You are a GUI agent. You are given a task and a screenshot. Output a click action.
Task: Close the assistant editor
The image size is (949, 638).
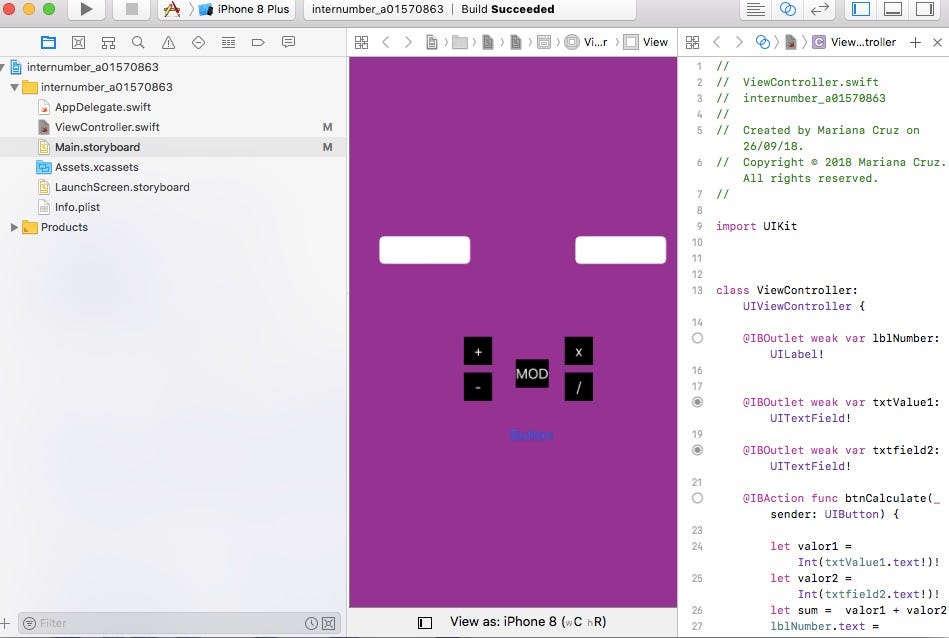click(x=938, y=42)
